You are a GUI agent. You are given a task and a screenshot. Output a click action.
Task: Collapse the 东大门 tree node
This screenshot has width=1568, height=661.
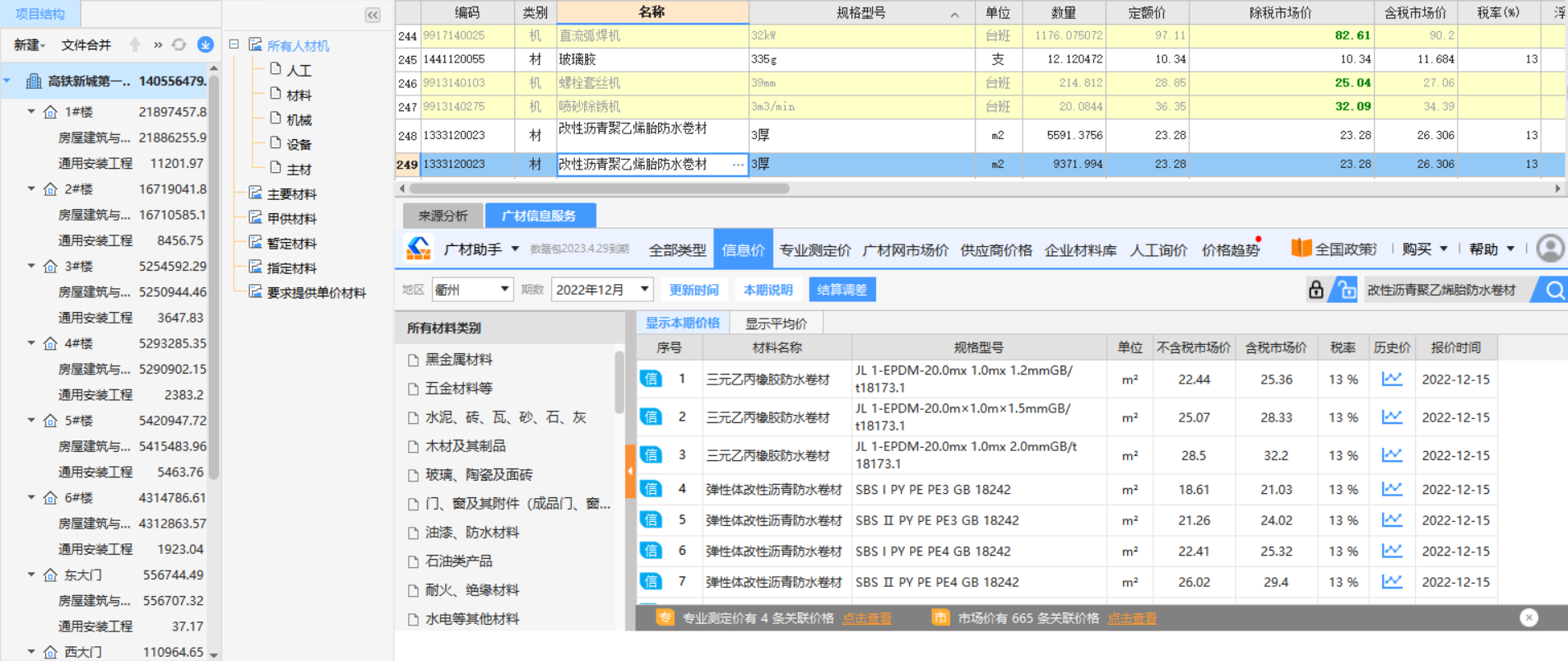coord(31,575)
